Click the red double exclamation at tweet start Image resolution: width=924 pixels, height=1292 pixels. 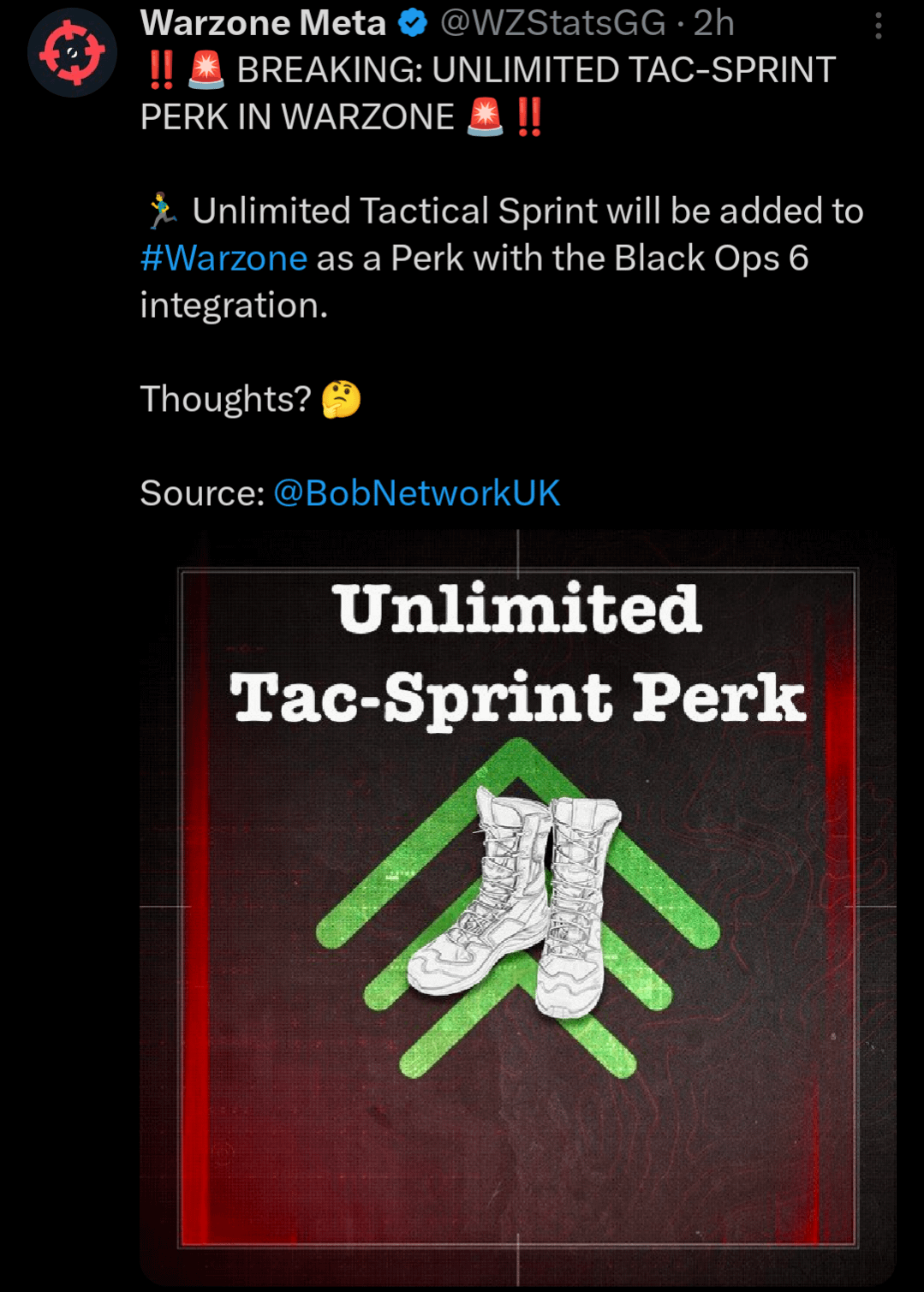[160, 70]
